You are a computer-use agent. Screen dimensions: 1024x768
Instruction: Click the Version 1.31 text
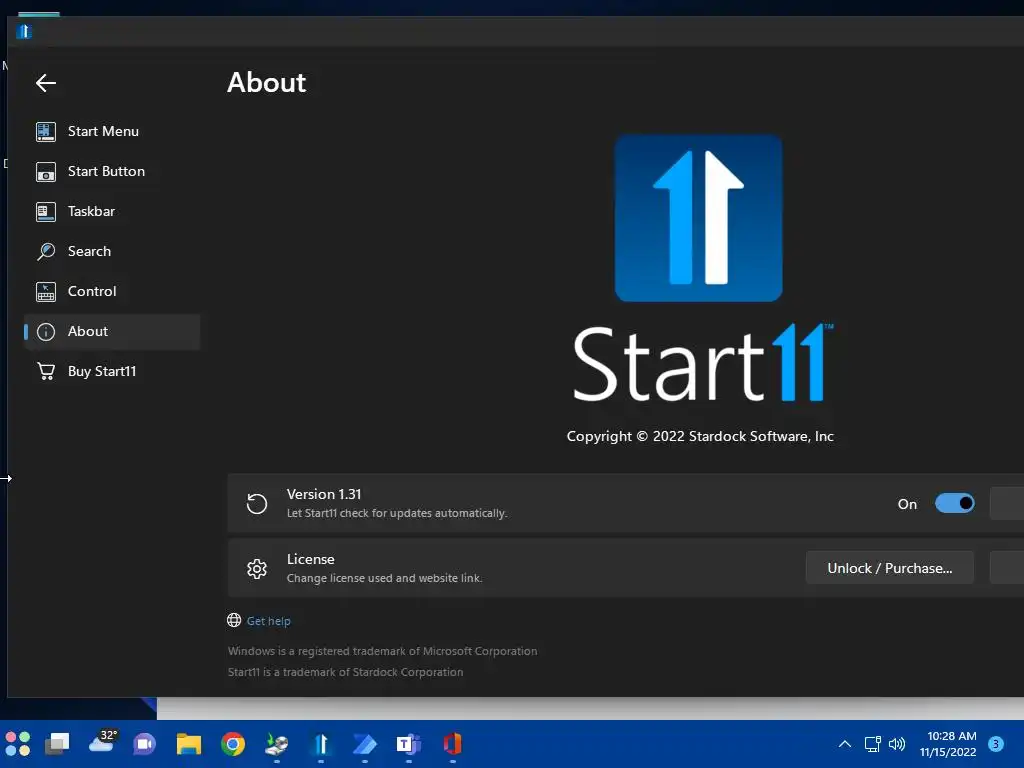click(324, 494)
